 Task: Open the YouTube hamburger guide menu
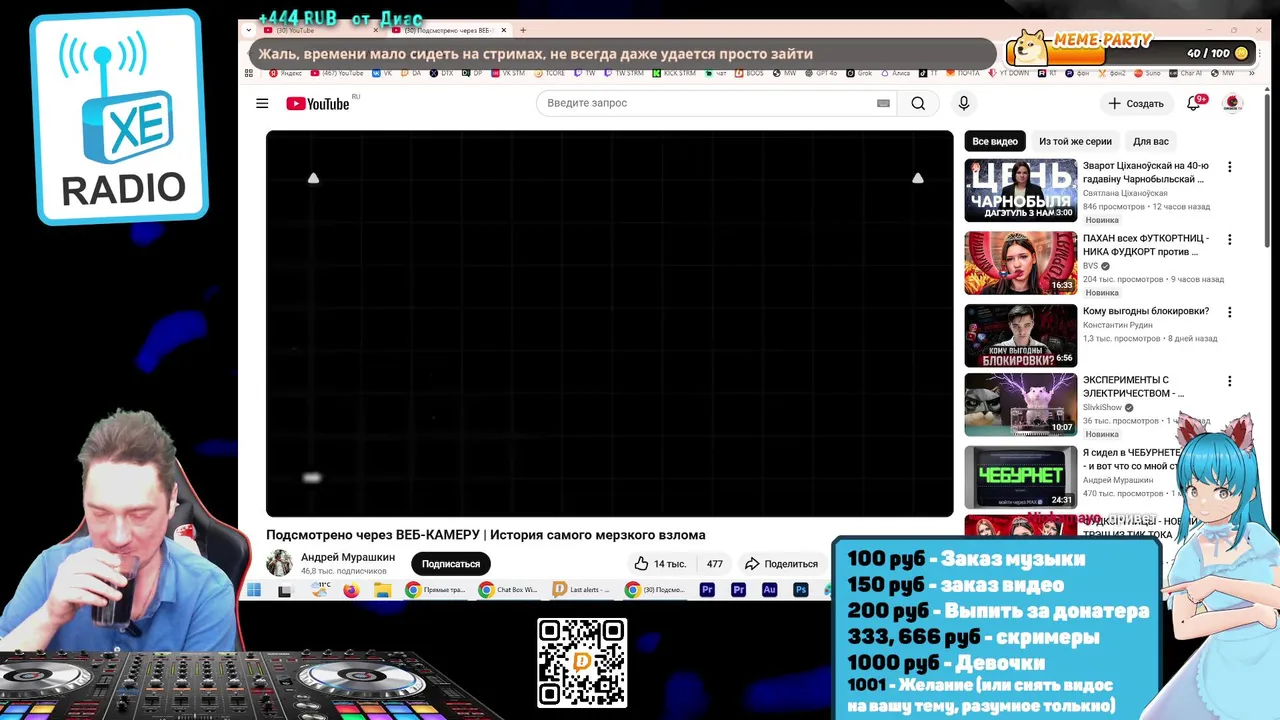[262, 103]
